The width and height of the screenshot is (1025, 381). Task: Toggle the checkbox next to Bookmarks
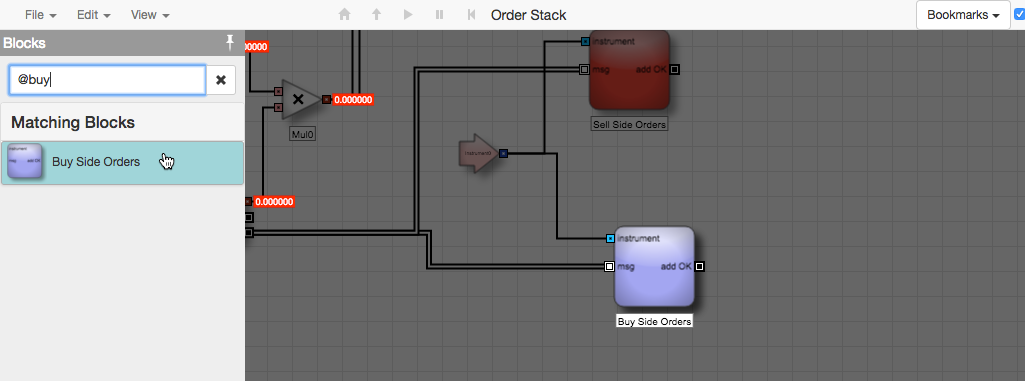[1019, 14]
